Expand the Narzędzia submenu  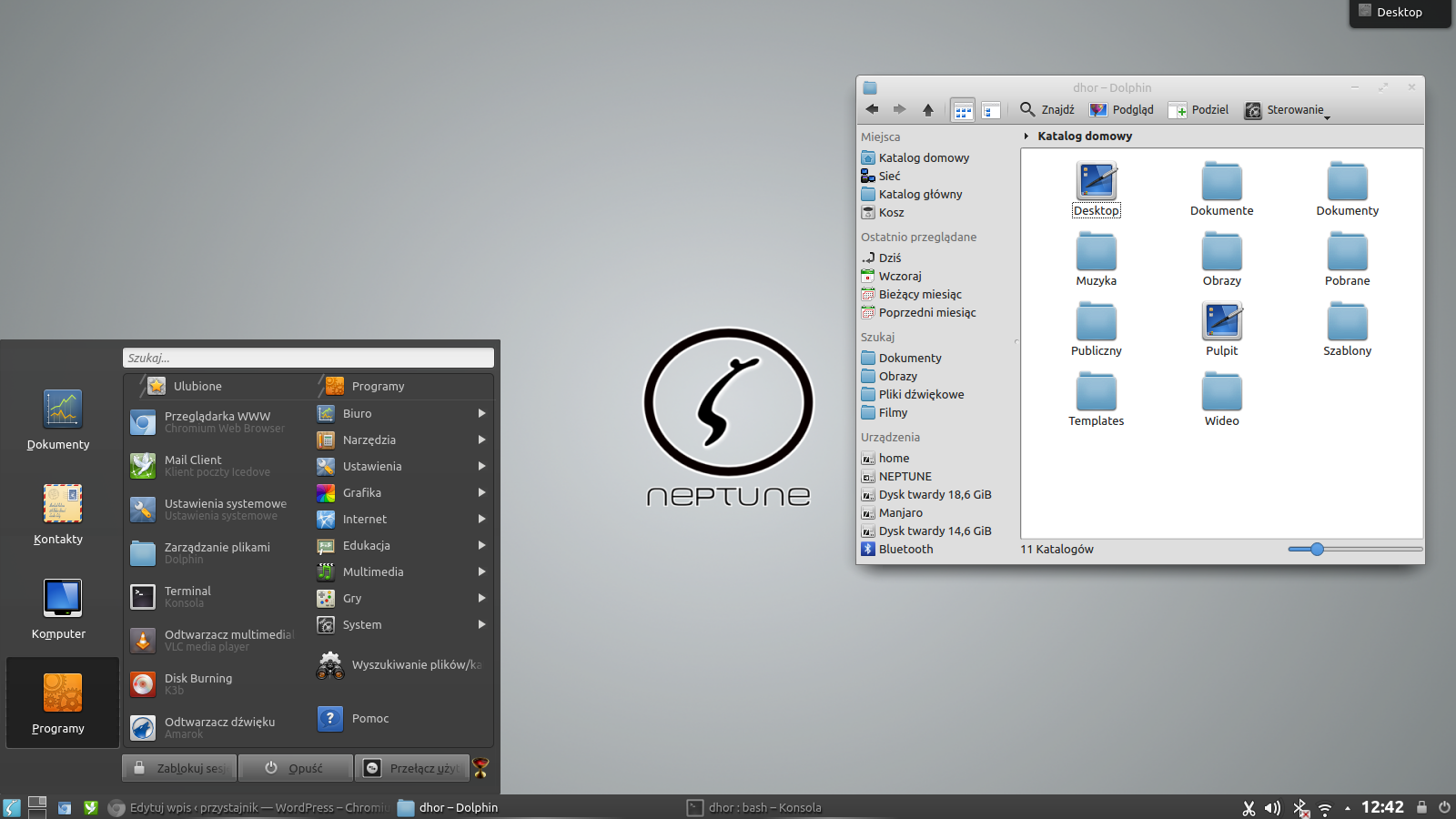[x=401, y=440]
